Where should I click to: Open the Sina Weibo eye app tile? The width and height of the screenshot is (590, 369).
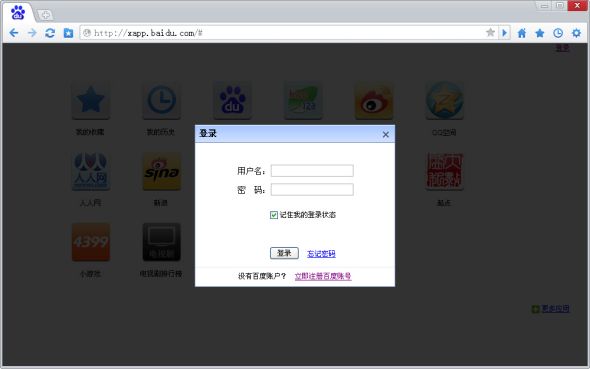pos(374,101)
